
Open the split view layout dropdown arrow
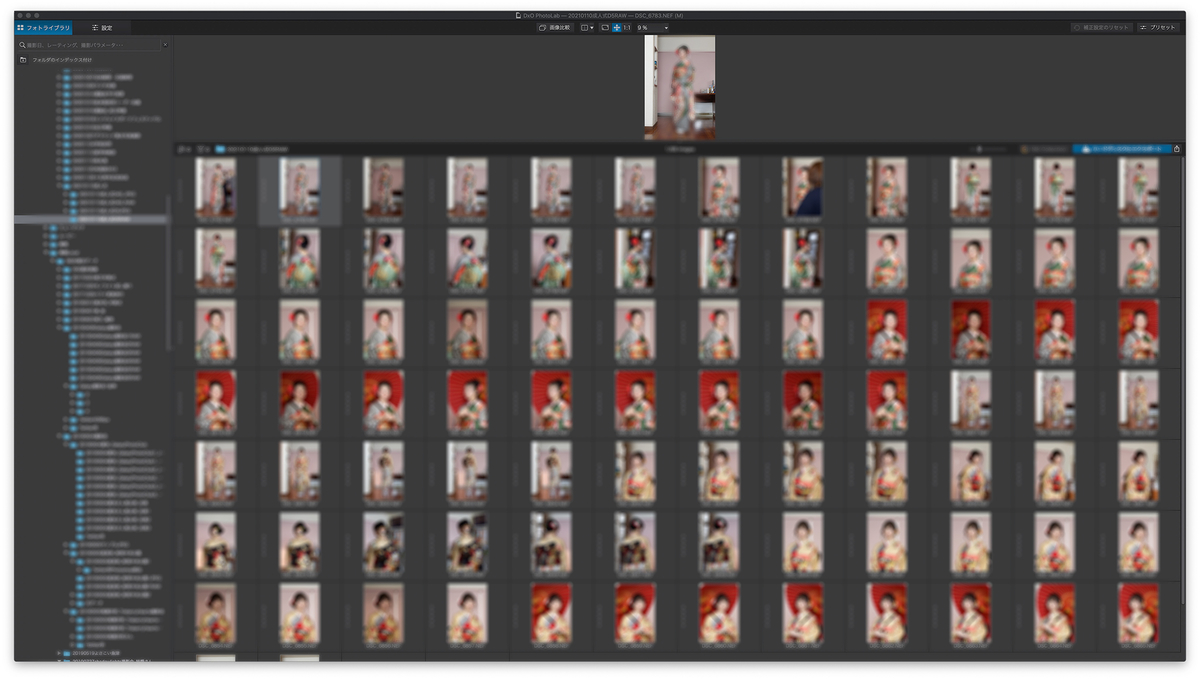tap(593, 28)
